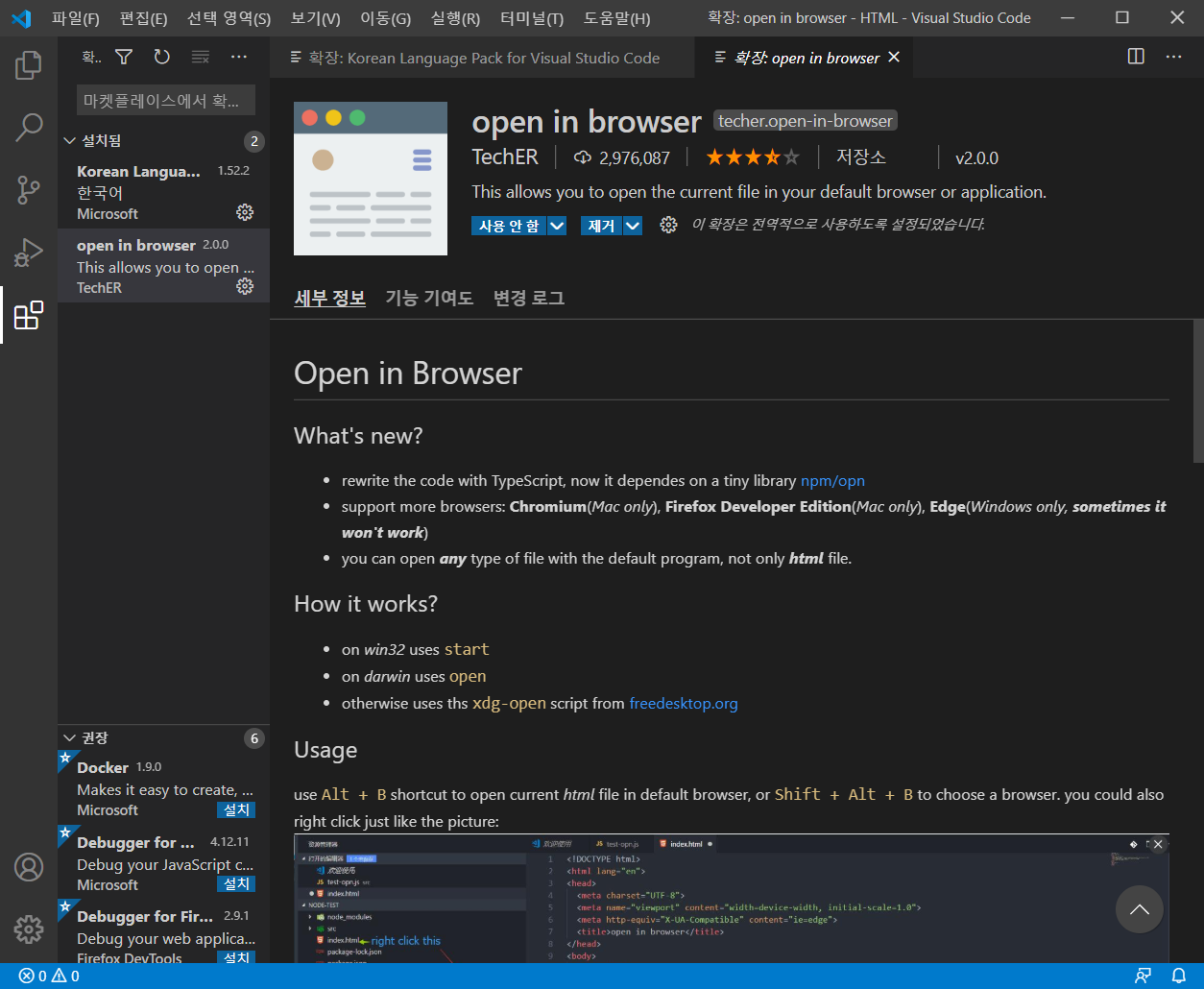Select open in browser in installed list
The height and width of the screenshot is (989, 1204).
click(x=163, y=266)
